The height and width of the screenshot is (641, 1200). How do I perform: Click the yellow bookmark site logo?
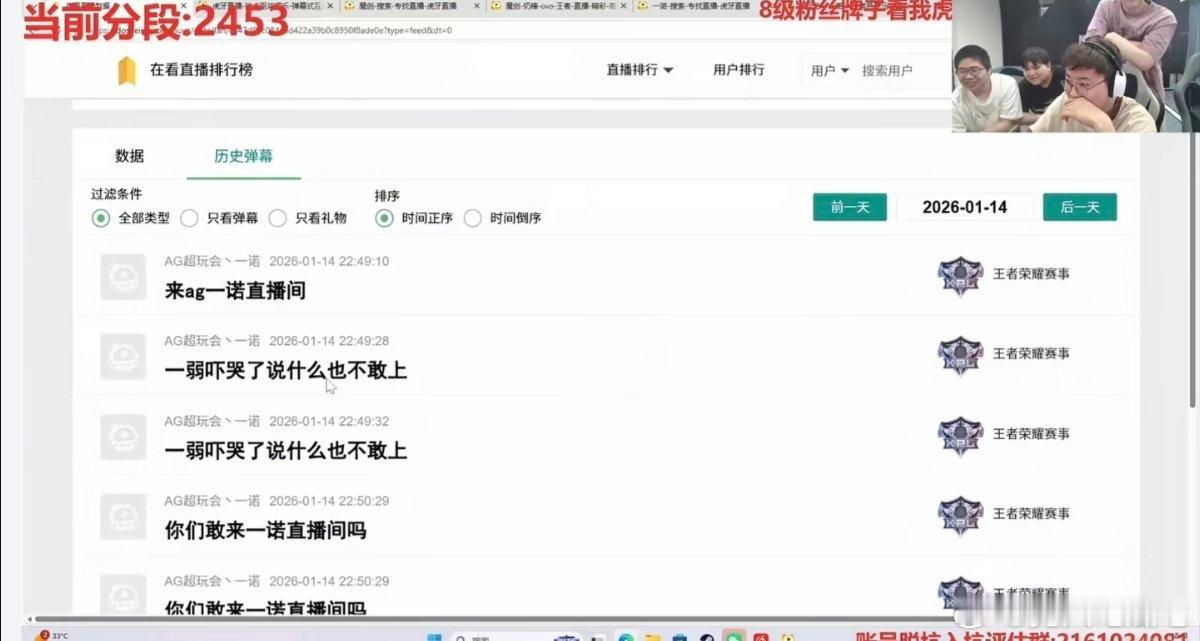coord(126,71)
